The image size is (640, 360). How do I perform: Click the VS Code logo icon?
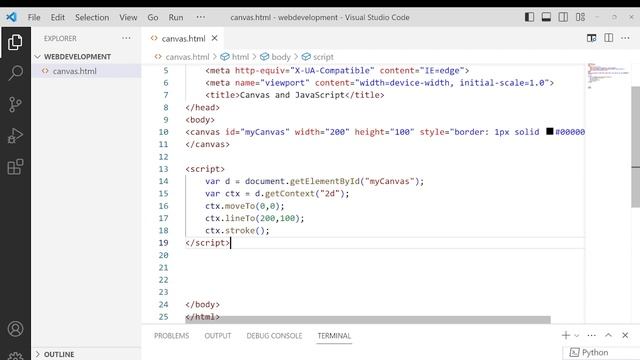coord(11,17)
